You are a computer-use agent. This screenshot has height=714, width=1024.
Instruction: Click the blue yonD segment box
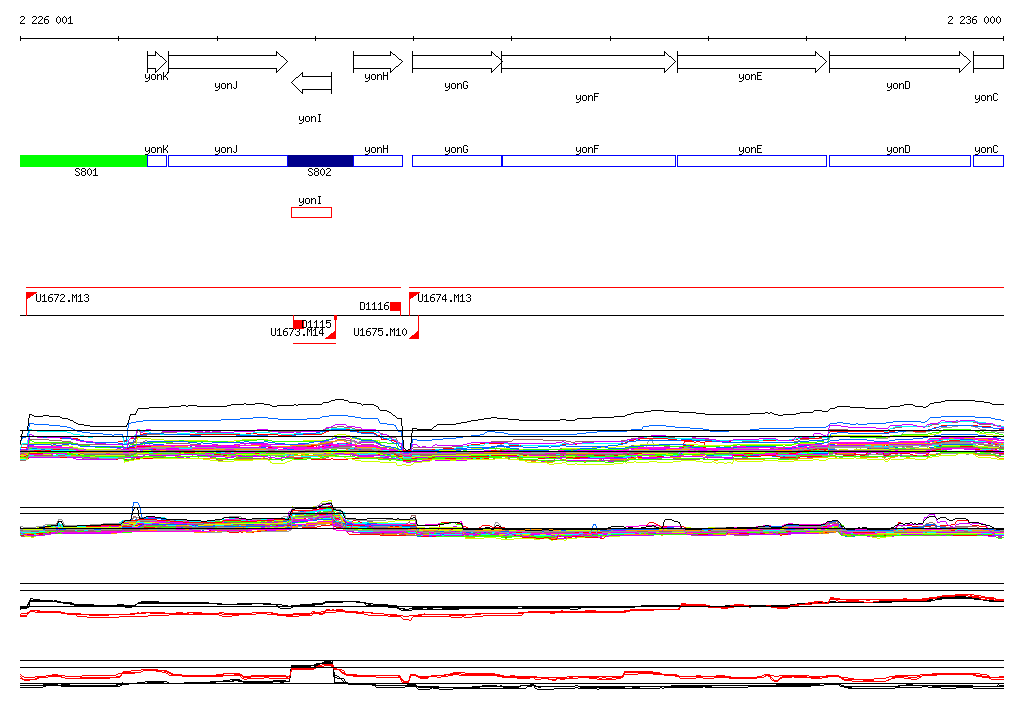[x=900, y=161]
